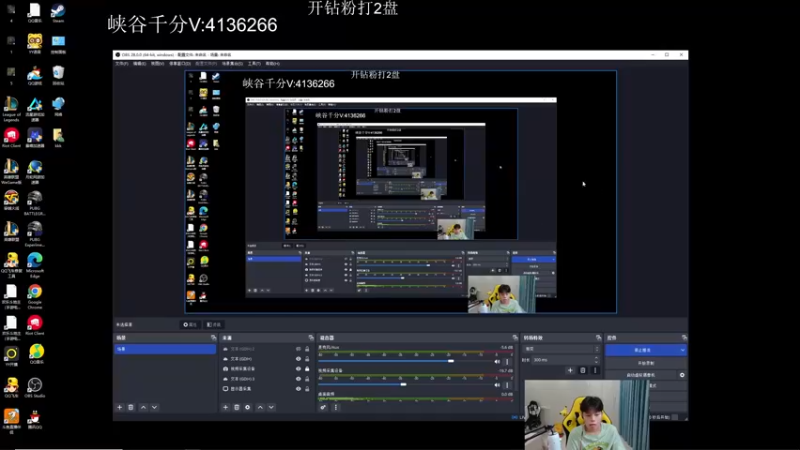The height and width of the screenshot is (450, 800).
Task: Expand the 停止推流 button dropdown arrow
Action: pos(683,350)
